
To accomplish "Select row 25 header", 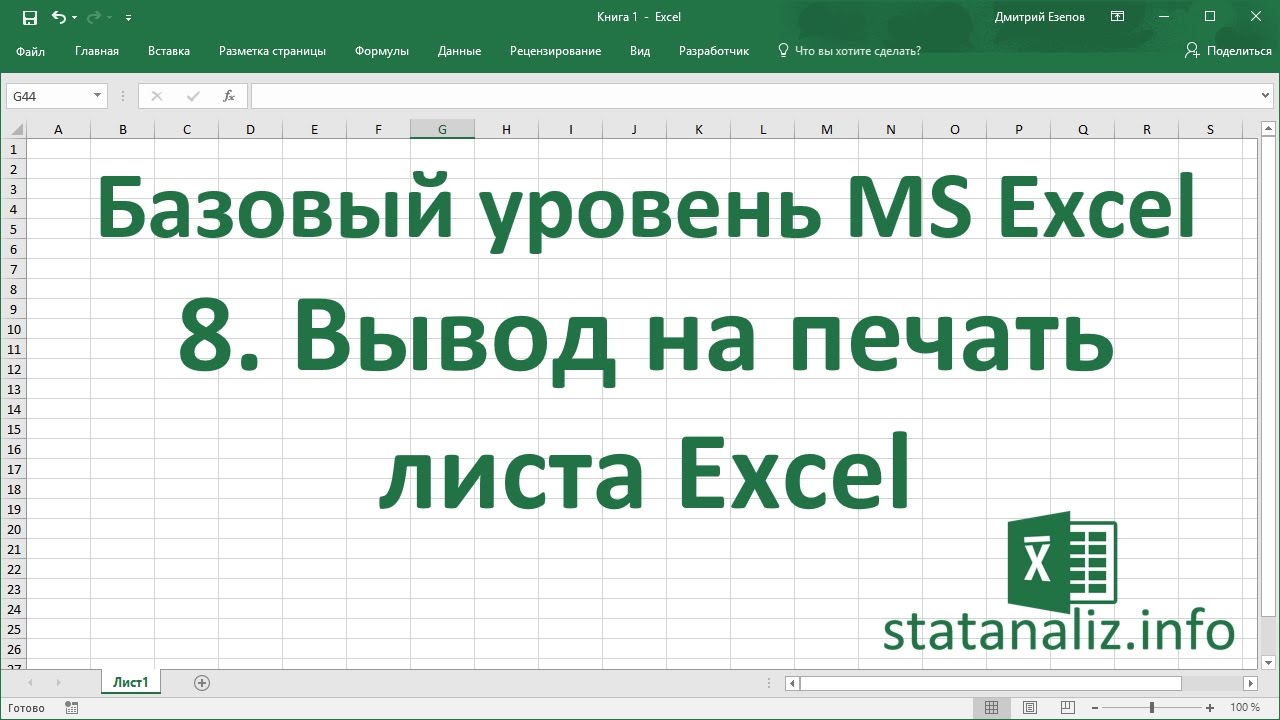I will pos(14,629).
